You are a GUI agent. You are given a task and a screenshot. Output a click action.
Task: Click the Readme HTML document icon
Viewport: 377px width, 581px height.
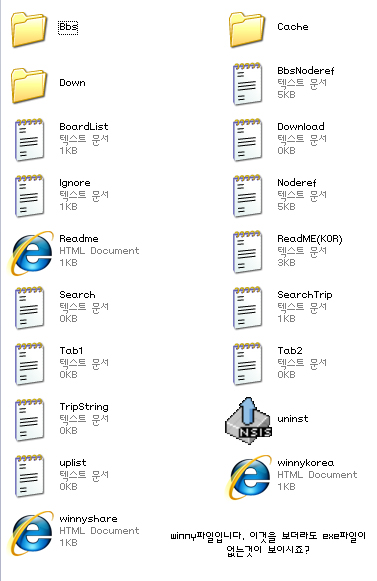[x=30, y=253]
